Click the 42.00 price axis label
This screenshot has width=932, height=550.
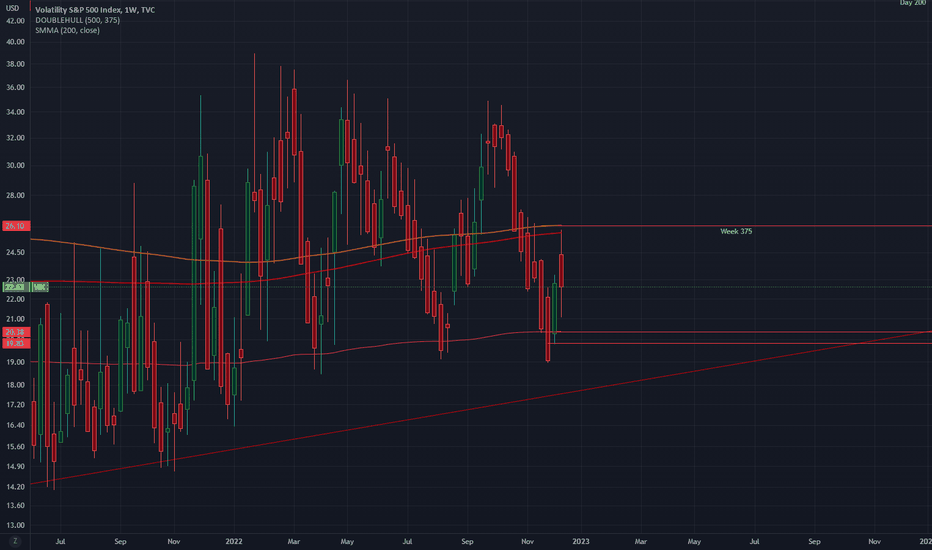click(15, 21)
